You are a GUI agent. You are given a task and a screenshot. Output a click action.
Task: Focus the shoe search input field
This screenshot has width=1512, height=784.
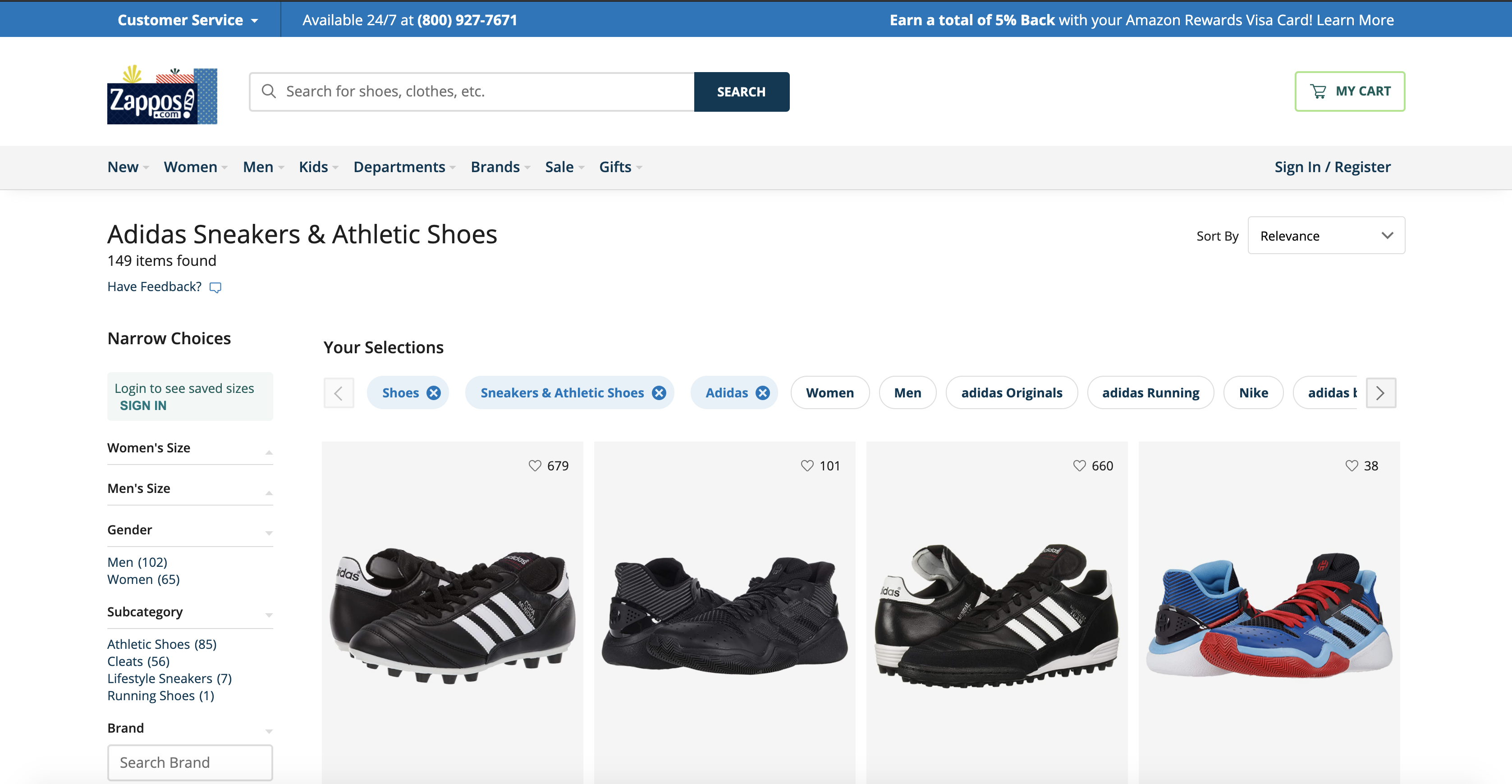pyautogui.click(x=472, y=91)
